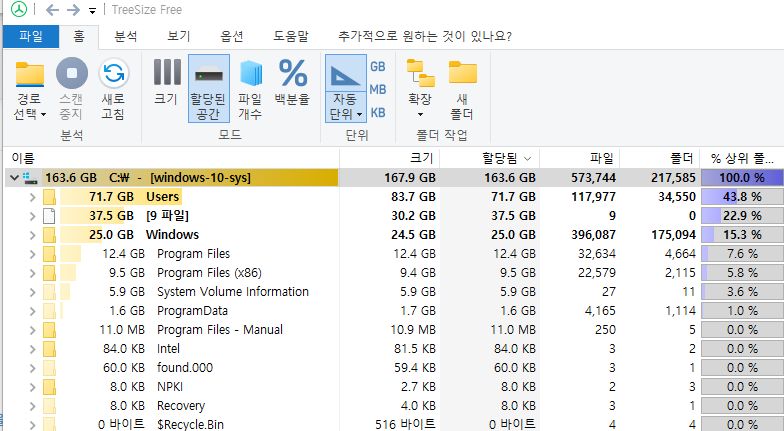Set the unit to KB
This screenshot has height=431, width=784.
click(x=378, y=113)
